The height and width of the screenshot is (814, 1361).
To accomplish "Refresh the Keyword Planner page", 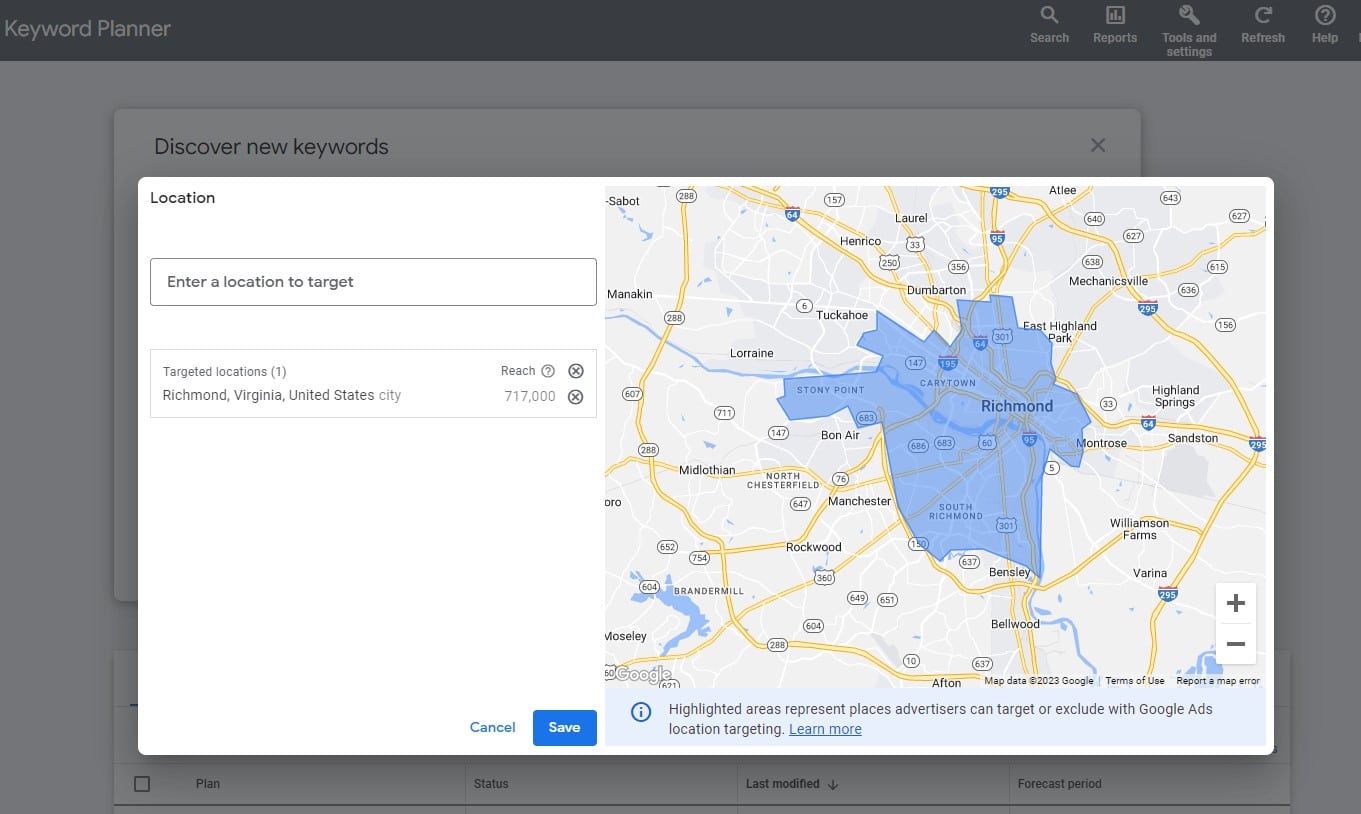I will click(1263, 25).
